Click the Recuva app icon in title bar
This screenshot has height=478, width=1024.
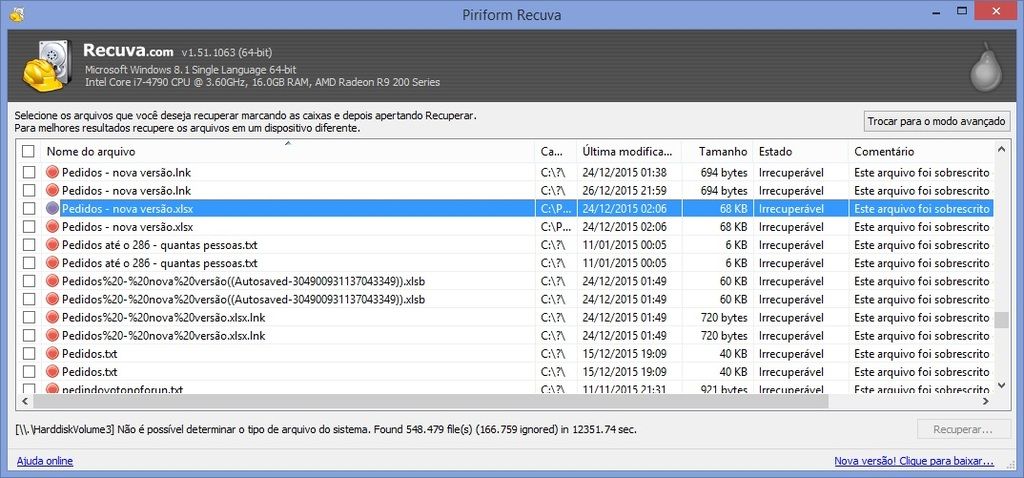tap(17, 14)
